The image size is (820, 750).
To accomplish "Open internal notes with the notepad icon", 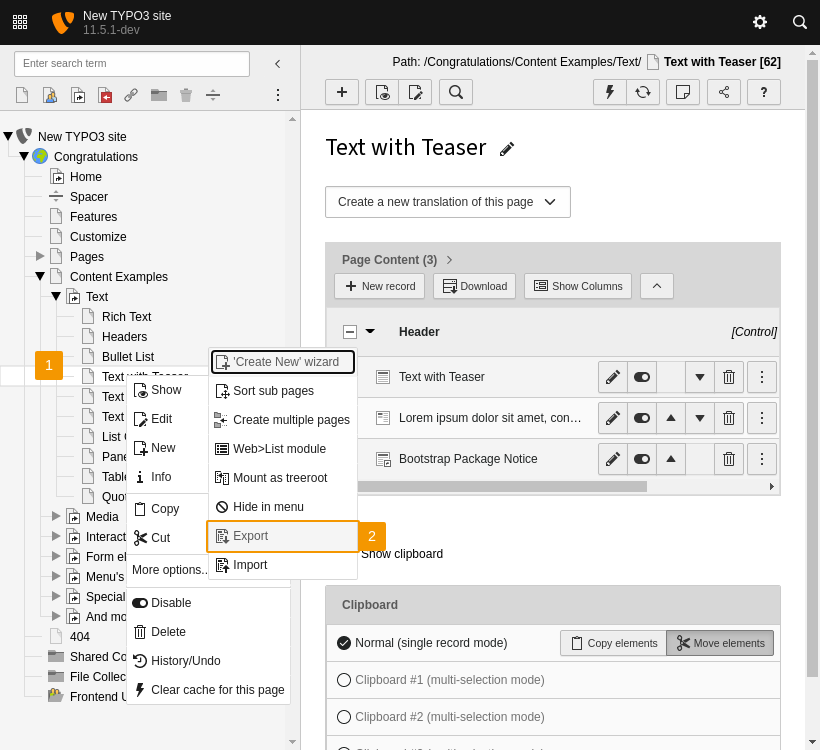I will pos(684,92).
